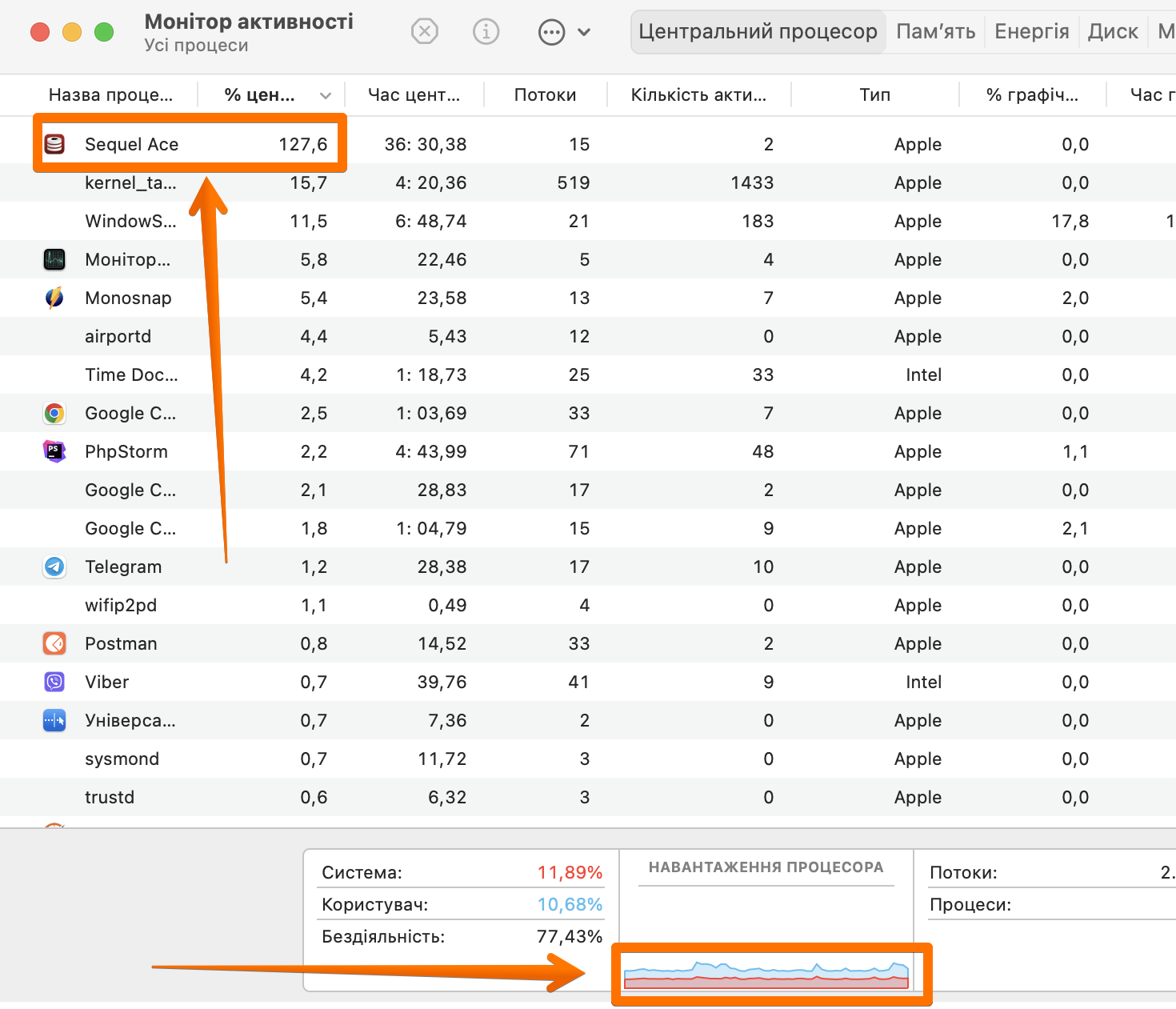Click the "Тип" column header
Screen dimensions: 1176x1009
[874, 94]
